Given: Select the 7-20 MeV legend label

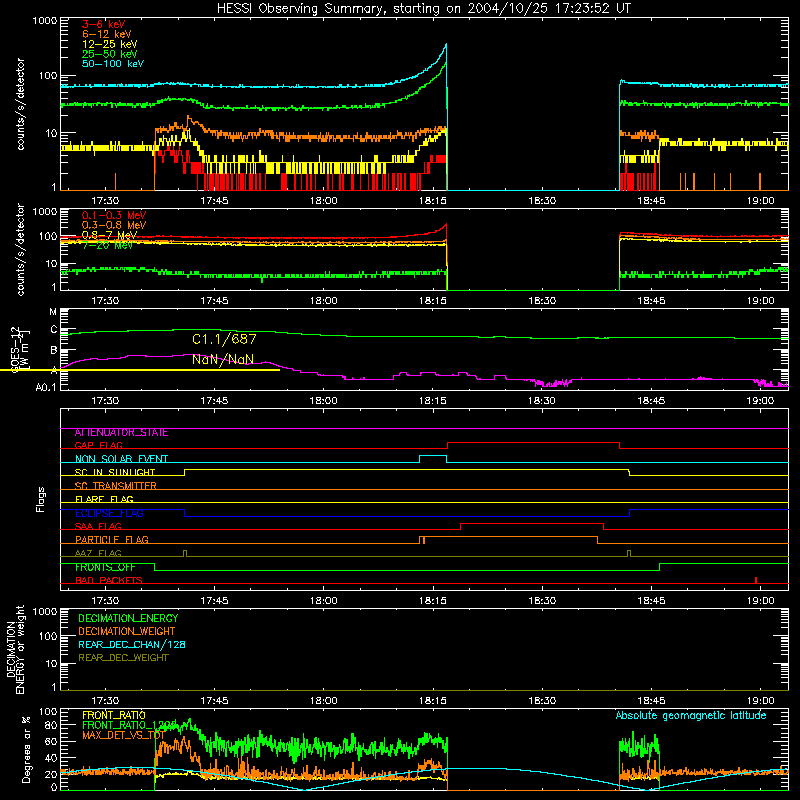Looking at the screenshot, I should [107, 245].
